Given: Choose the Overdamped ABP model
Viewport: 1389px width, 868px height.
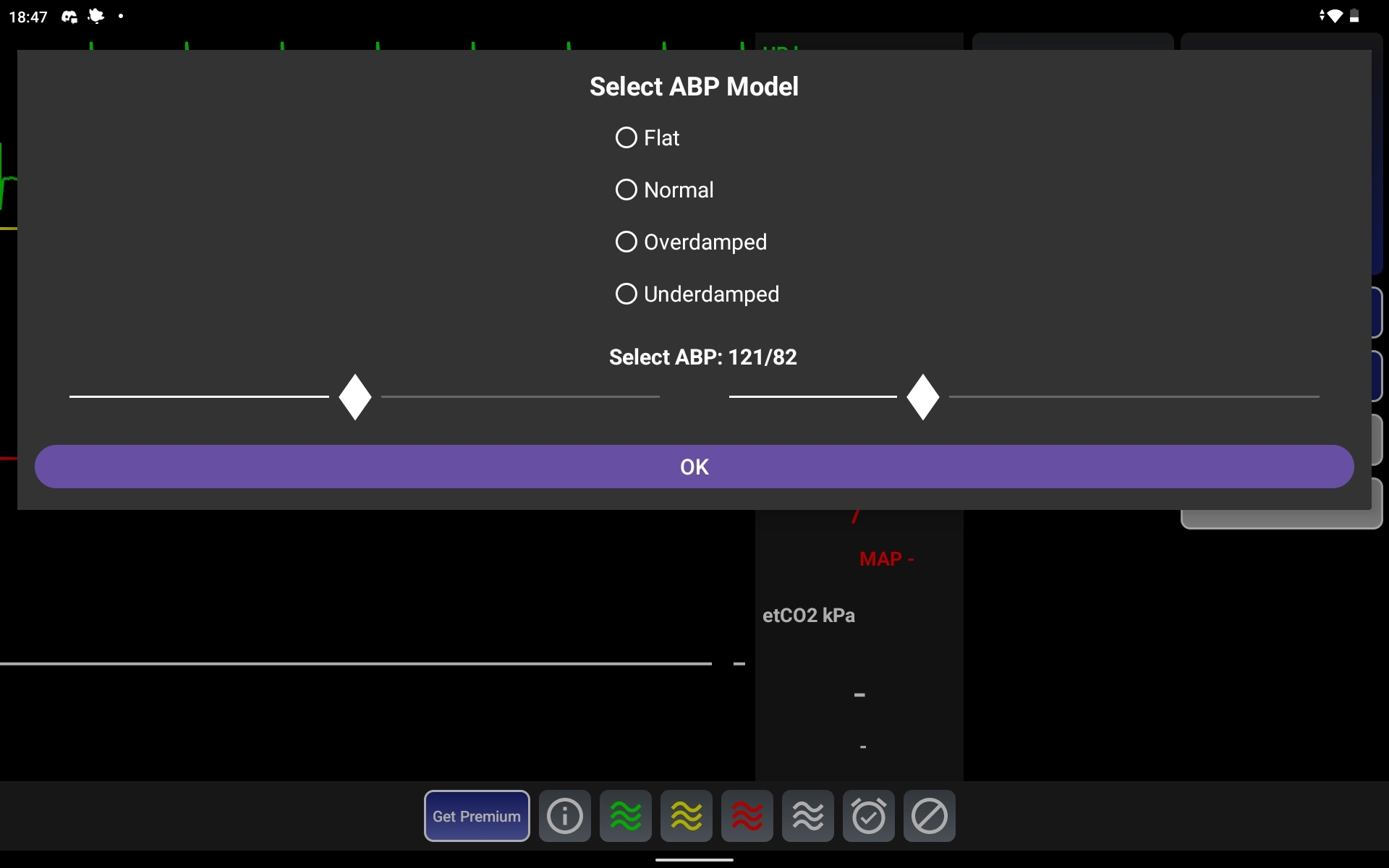Looking at the screenshot, I should click(x=626, y=242).
